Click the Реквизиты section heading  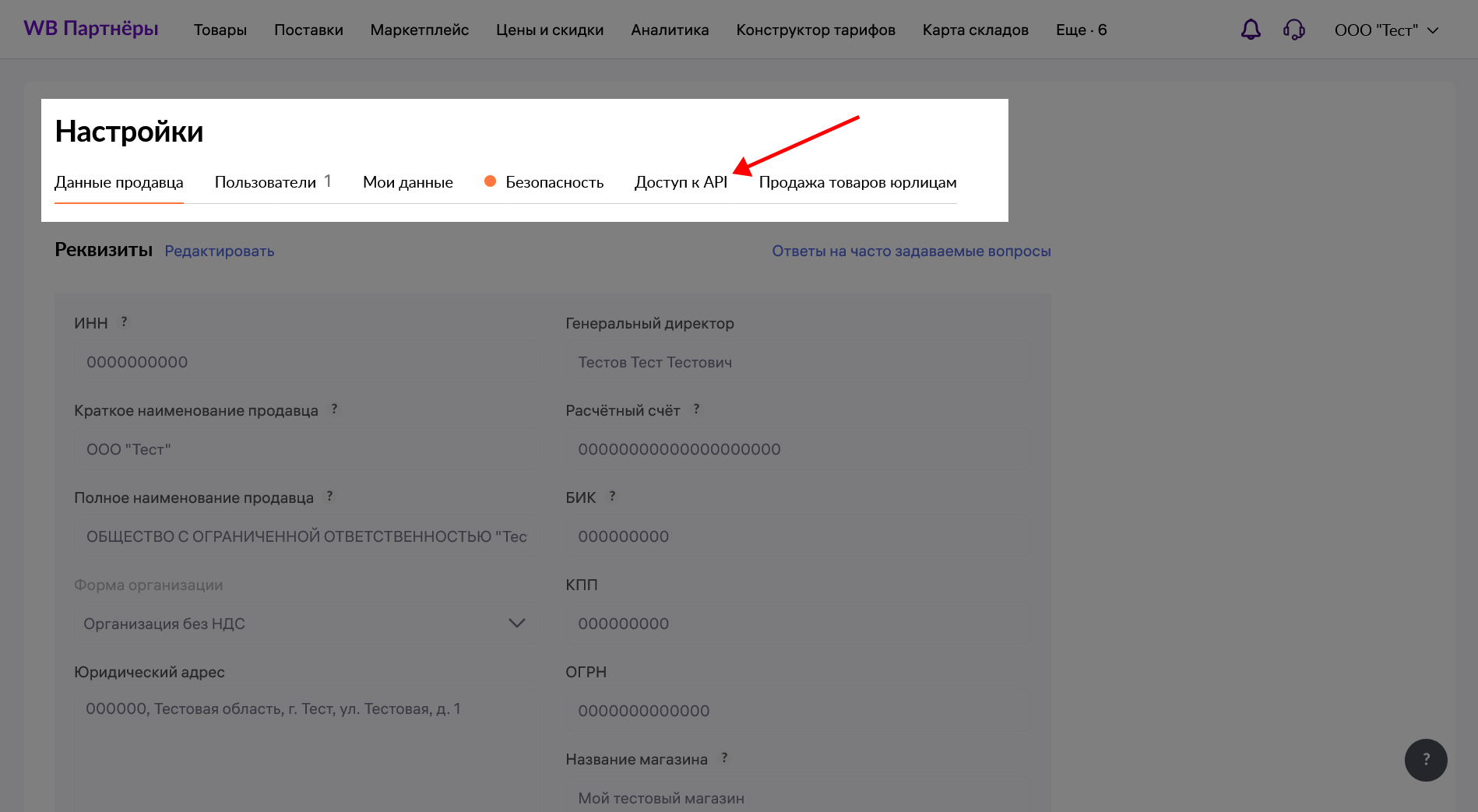(104, 250)
